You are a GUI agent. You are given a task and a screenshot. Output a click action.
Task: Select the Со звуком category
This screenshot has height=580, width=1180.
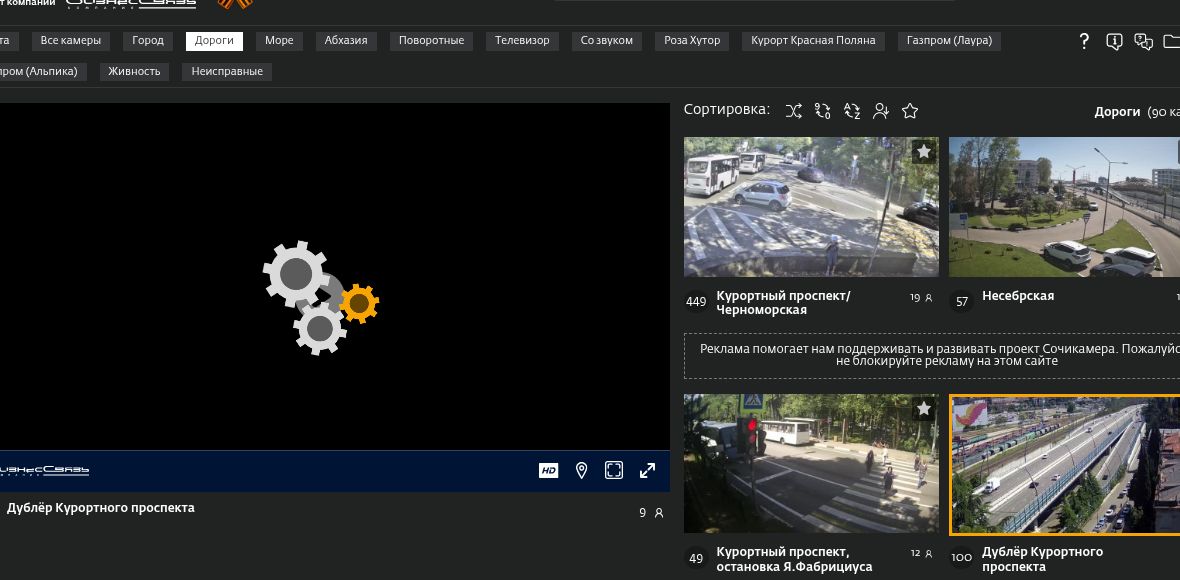pyautogui.click(x=607, y=41)
